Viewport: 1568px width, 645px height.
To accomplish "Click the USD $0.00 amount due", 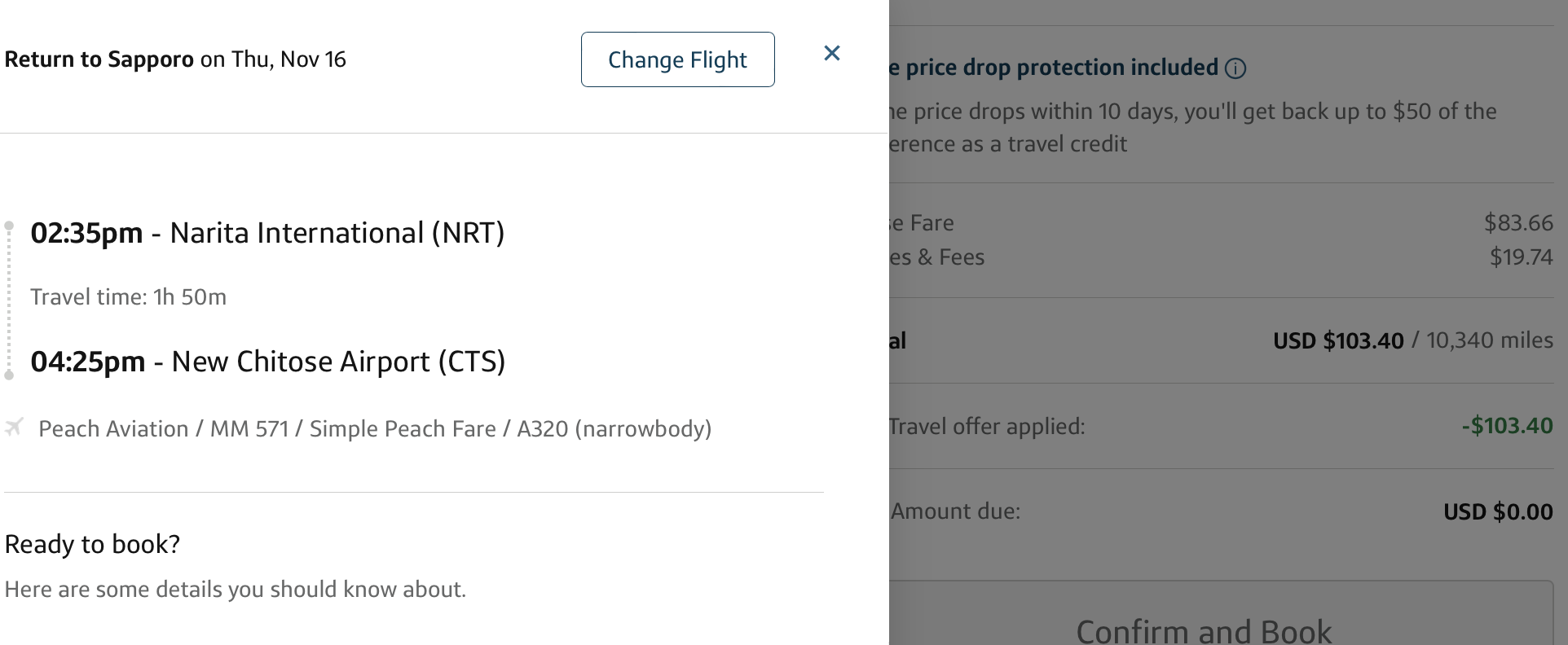I will 1497,511.
